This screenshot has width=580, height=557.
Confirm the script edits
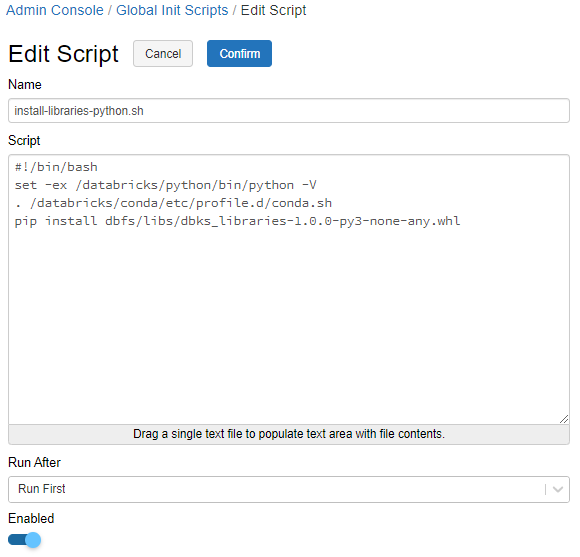click(239, 54)
